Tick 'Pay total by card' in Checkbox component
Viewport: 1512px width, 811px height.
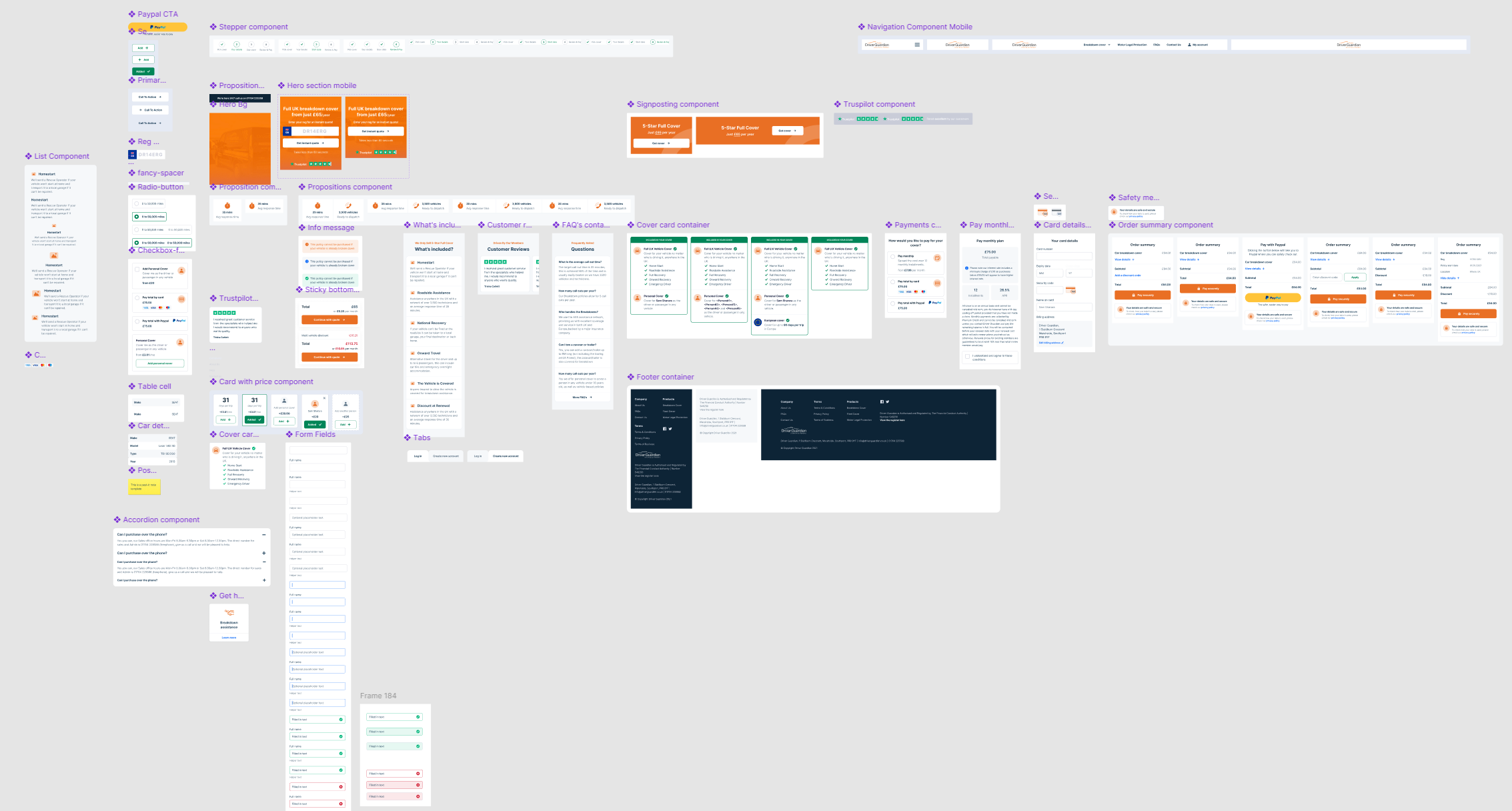point(137,298)
